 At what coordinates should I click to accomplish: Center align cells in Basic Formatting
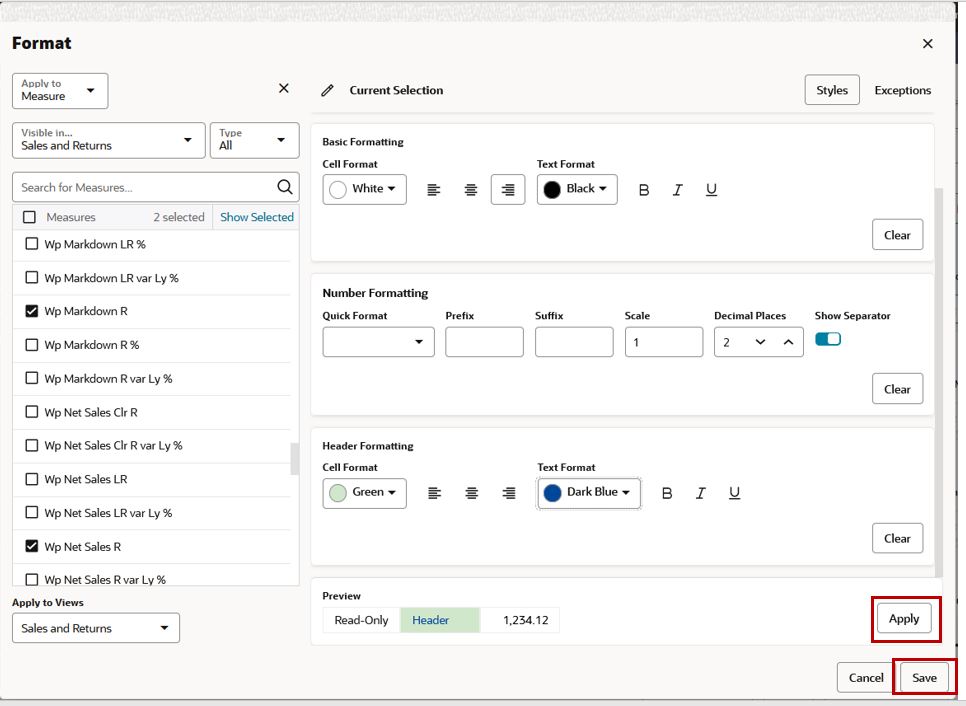pos(471,190)
